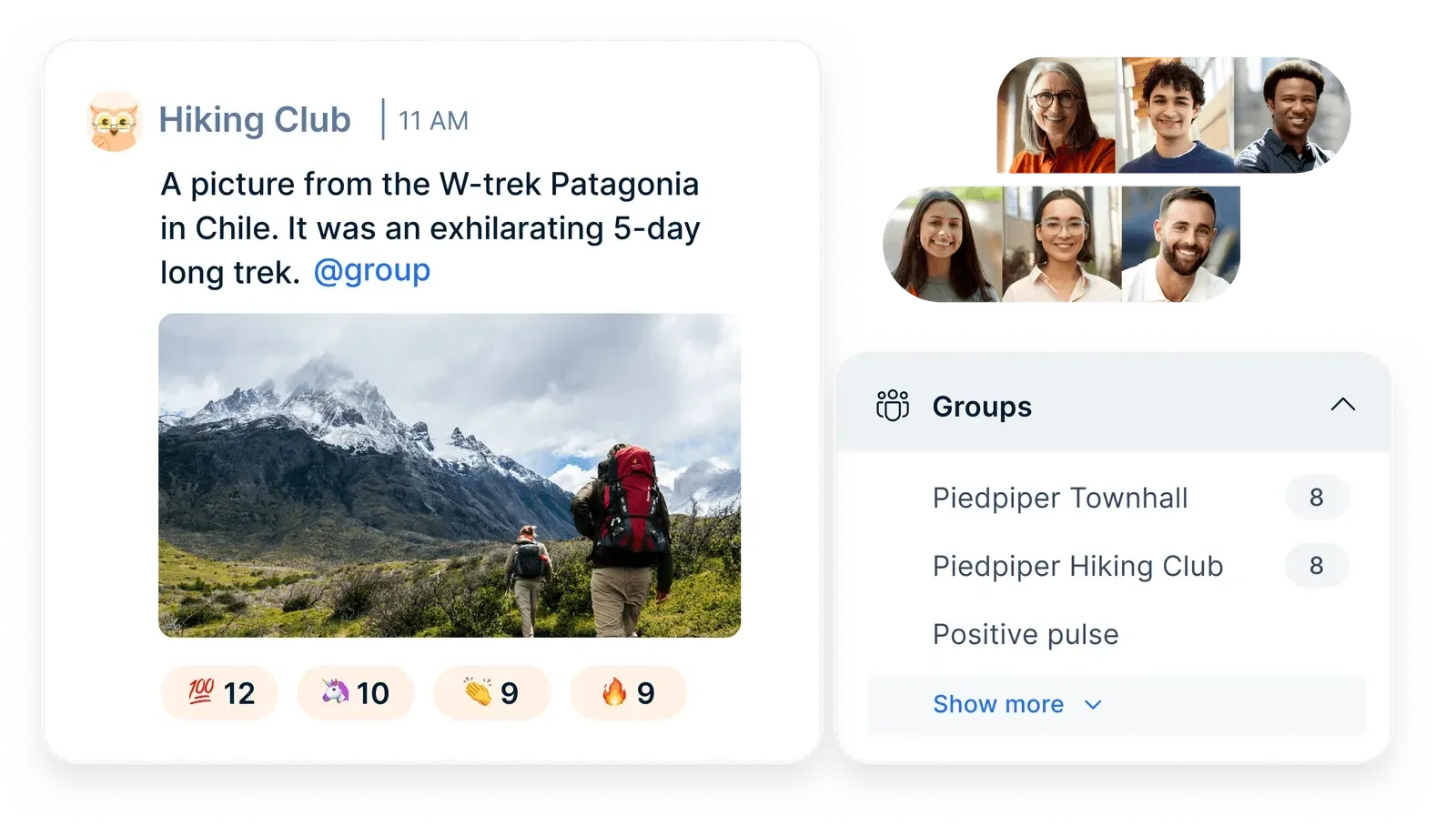Open the Patagonia hiking photo
Image resolution: width=1456 pixels, height=826 pixels.
click(x=450, y=475)
